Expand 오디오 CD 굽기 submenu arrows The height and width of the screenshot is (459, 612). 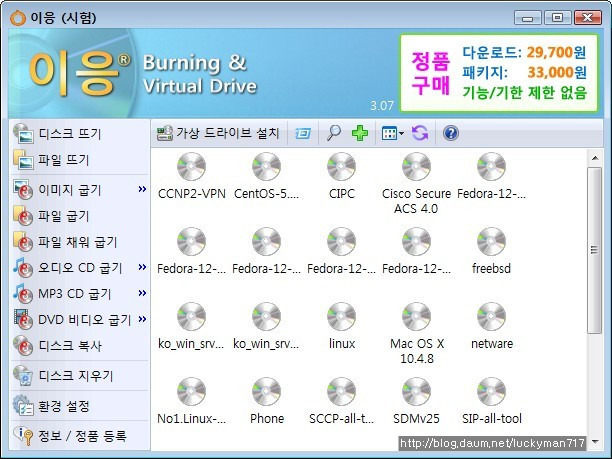click(142, 267)
